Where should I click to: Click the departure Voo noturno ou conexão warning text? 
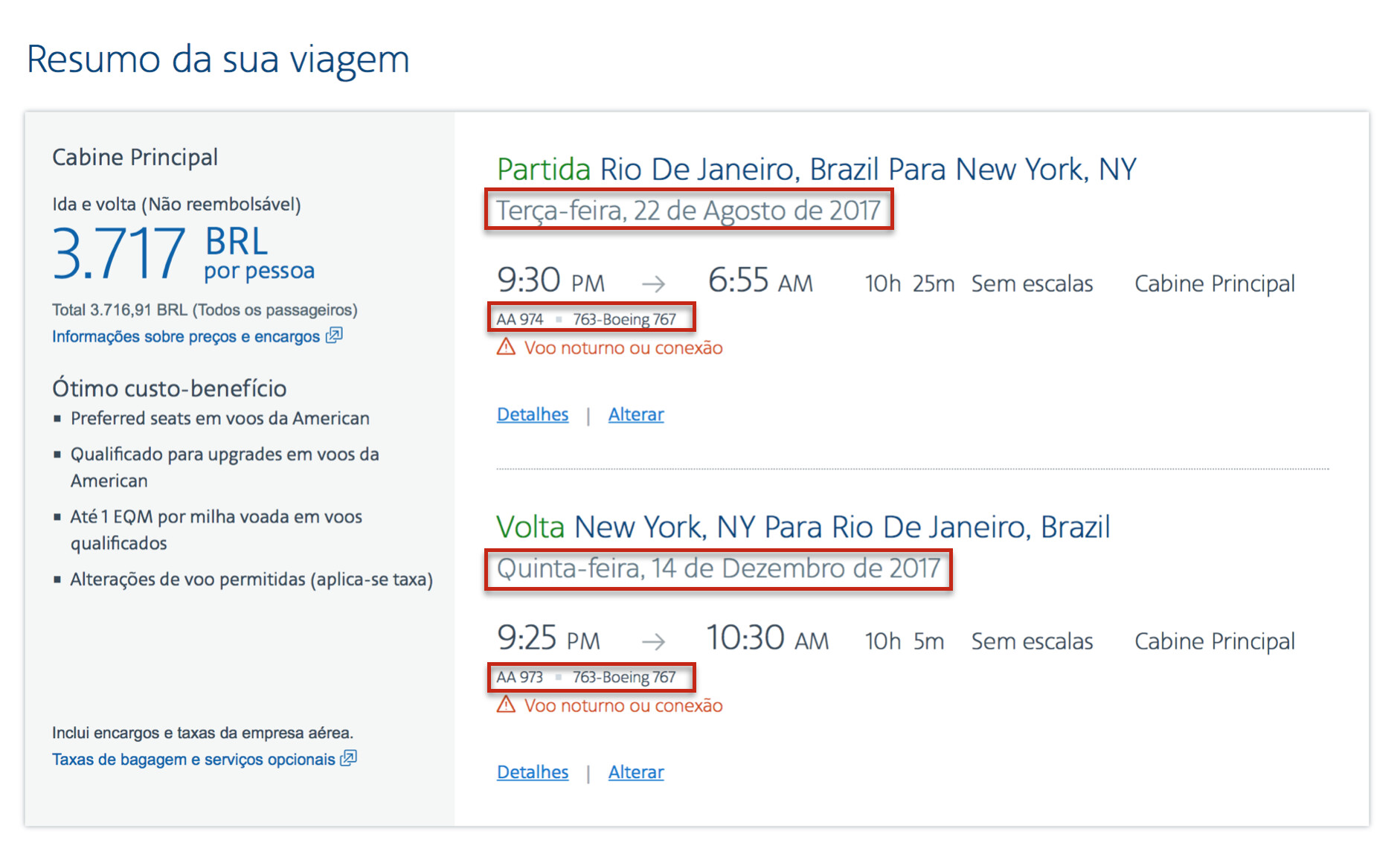tap(623, 348)
